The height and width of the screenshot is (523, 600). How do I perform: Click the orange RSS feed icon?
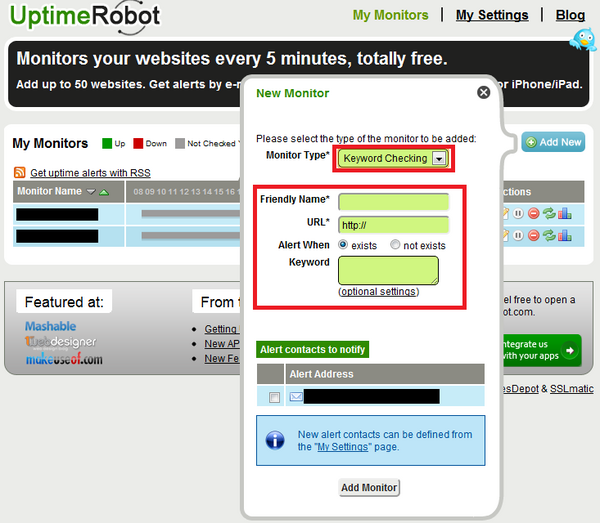(20, 173)
